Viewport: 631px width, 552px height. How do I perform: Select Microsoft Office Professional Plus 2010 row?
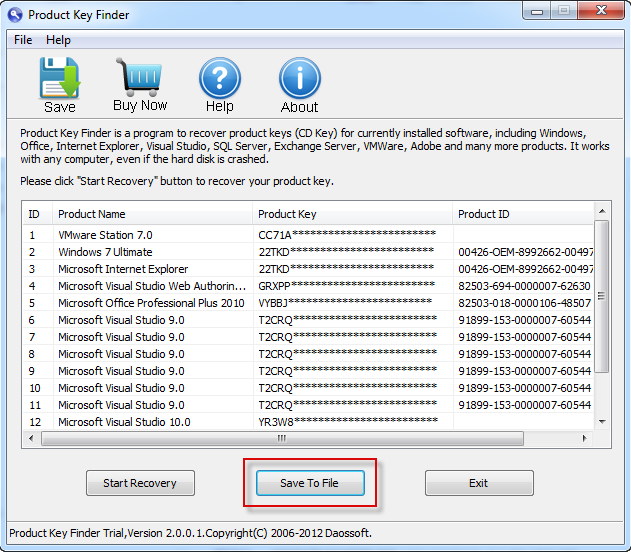tap(150, 303)
